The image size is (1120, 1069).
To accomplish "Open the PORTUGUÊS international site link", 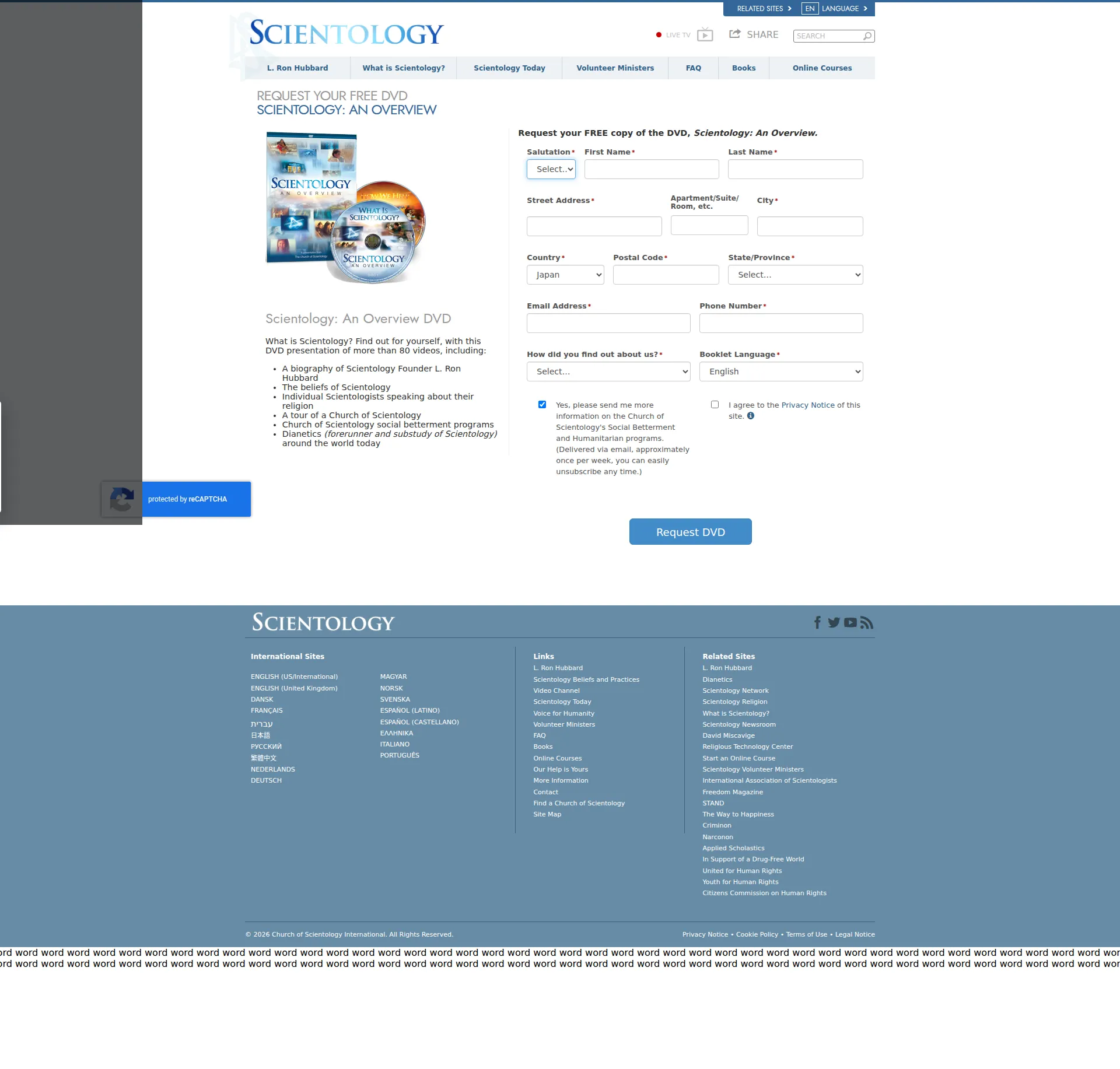I will click(x=400, y=755).
